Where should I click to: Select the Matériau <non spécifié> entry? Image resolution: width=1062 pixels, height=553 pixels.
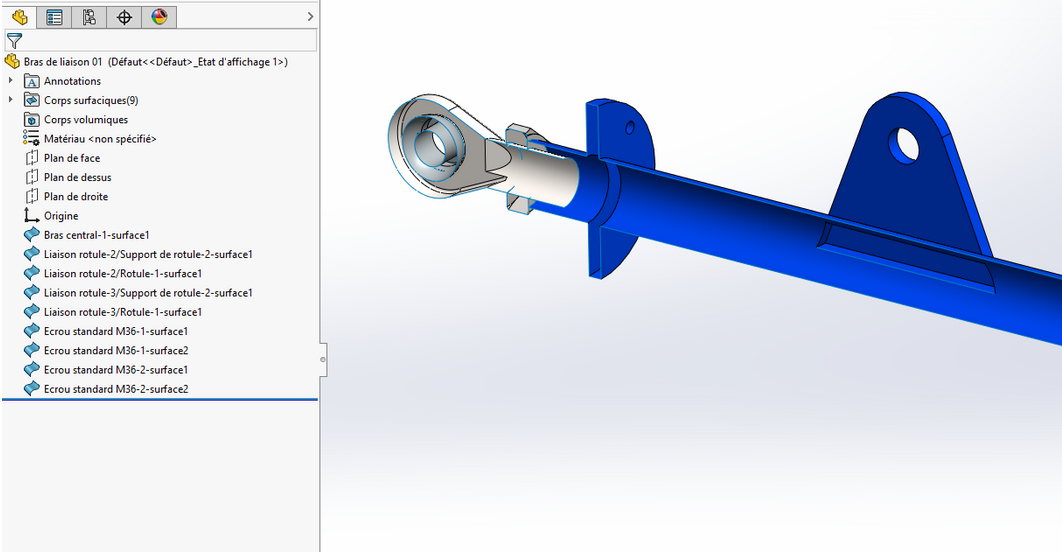pyautogui.click(x=100, y=139)
